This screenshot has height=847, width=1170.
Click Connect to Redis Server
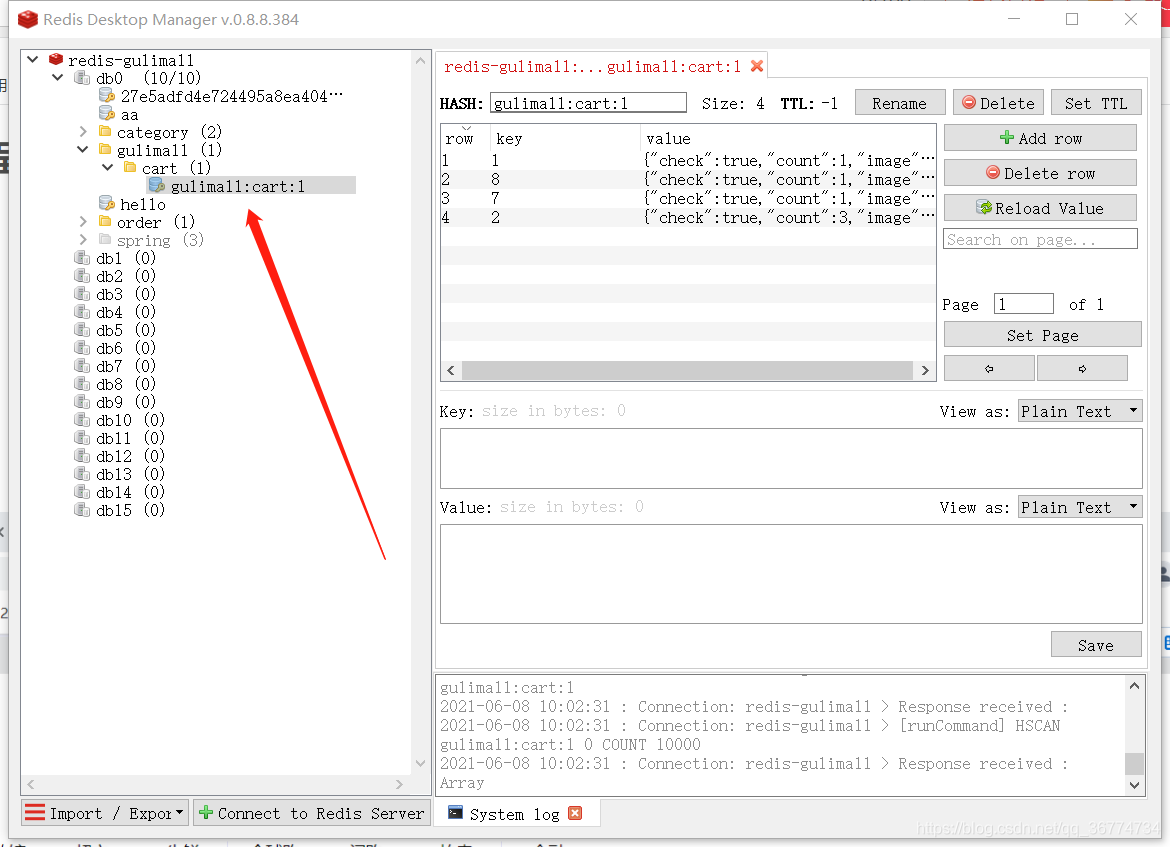click(x=311, y=813)
